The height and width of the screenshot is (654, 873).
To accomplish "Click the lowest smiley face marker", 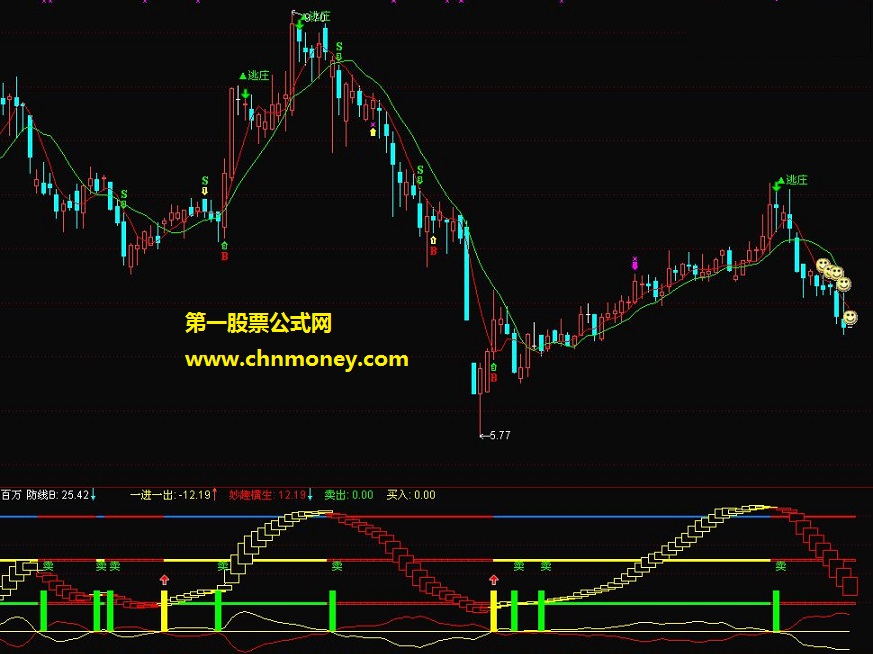I will point(850,318).
